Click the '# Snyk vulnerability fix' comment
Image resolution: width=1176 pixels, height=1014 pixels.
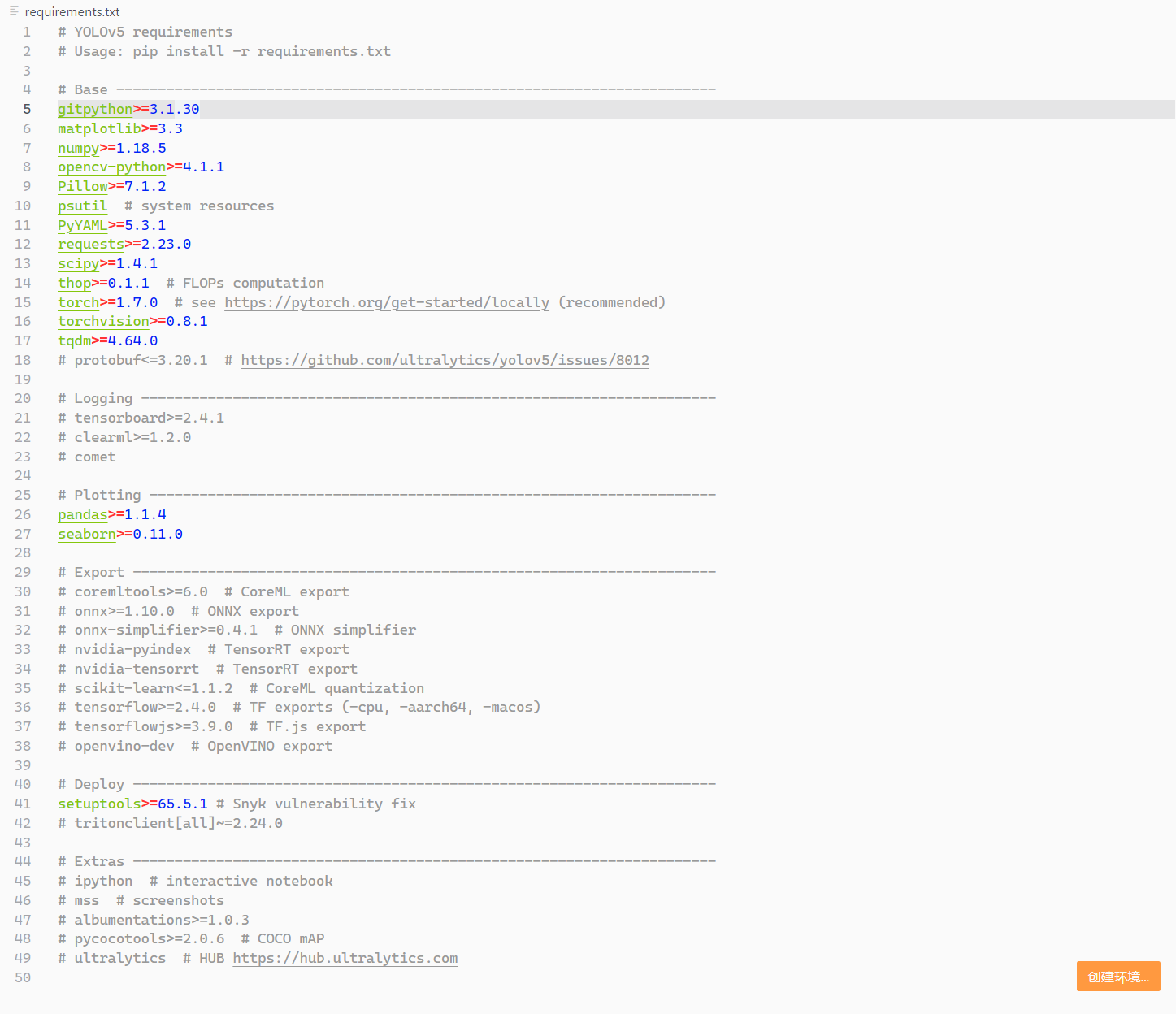pos(316,804)
